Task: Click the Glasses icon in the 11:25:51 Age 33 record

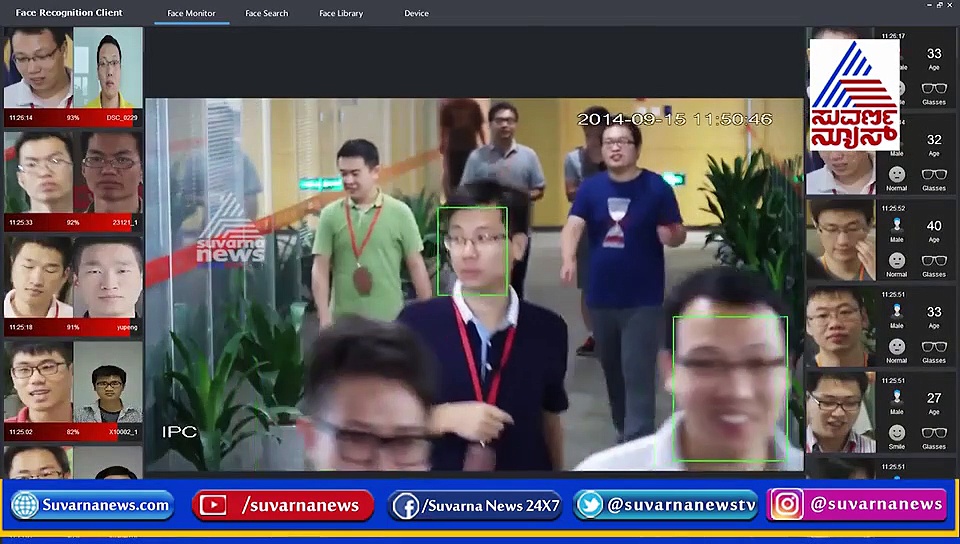Action: 934,347
